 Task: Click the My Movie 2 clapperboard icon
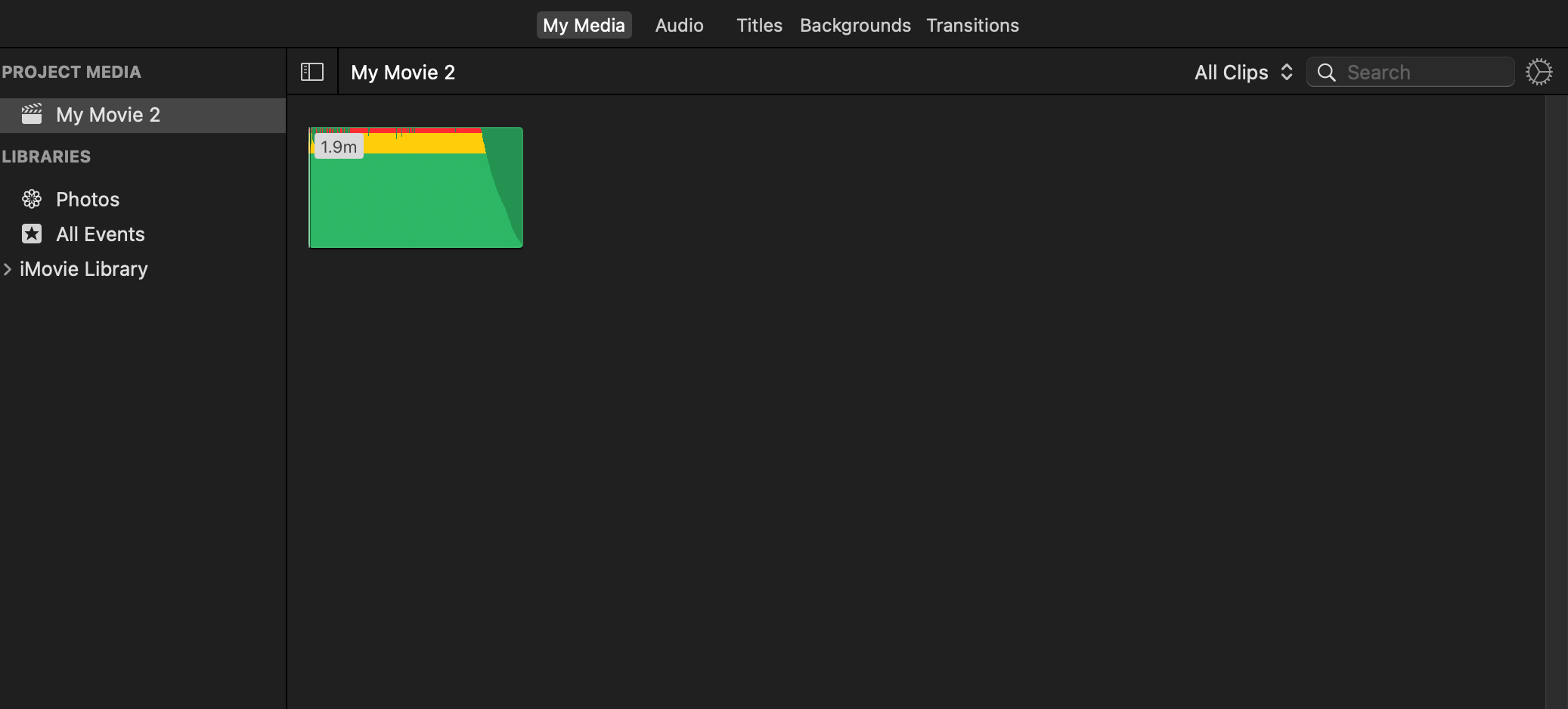(x=31, y=113)
